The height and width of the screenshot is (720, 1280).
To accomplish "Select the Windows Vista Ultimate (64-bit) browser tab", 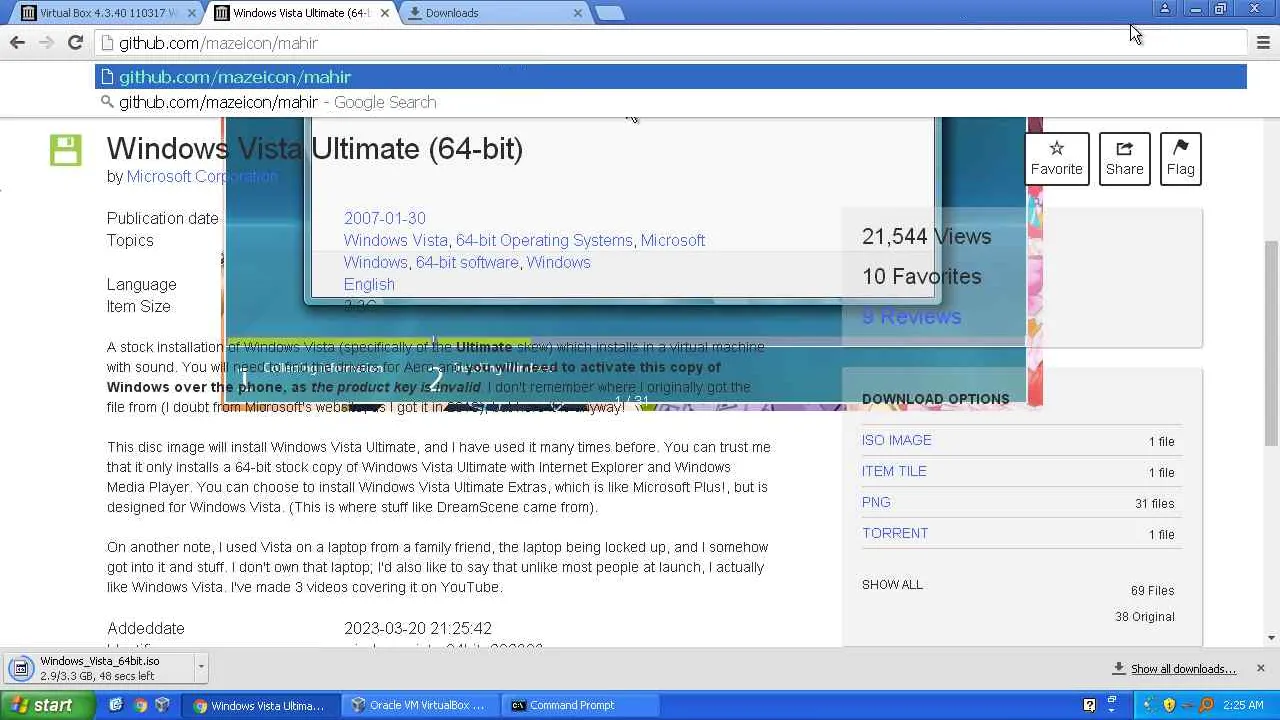I will 299,13.
